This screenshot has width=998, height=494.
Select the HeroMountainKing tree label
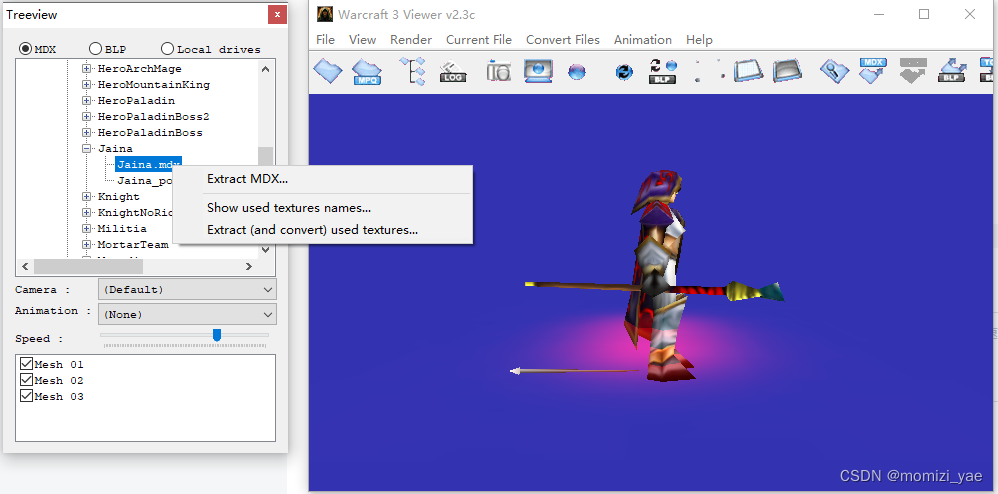point(153,84)
